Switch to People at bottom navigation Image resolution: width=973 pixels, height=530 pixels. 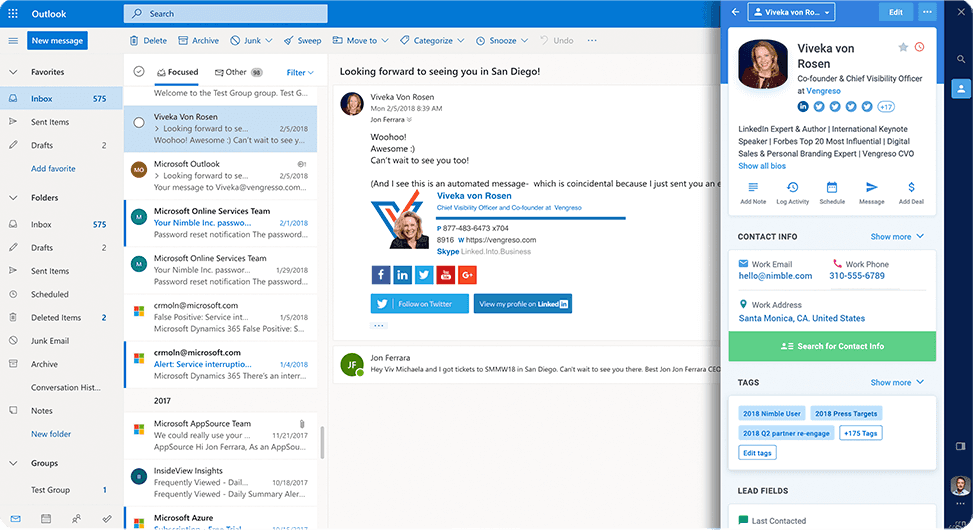click(76, 519)
